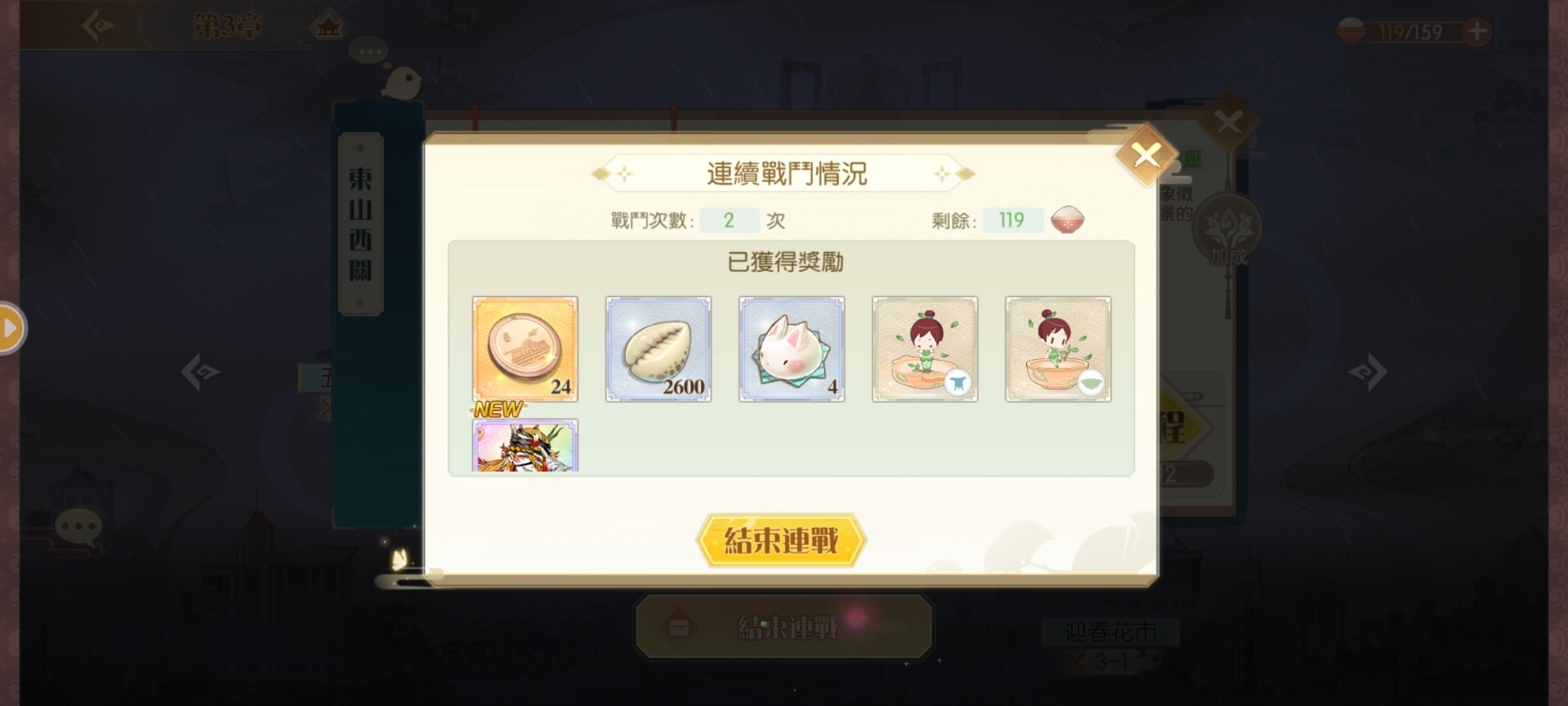
Task: Expand the side floating play arrow
Action: 10,328
